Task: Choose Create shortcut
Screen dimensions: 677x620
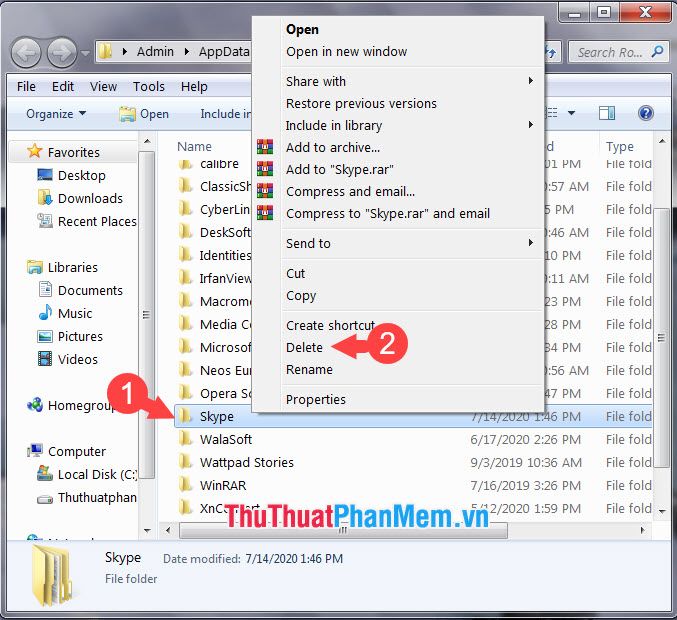Action: [330, 325]
